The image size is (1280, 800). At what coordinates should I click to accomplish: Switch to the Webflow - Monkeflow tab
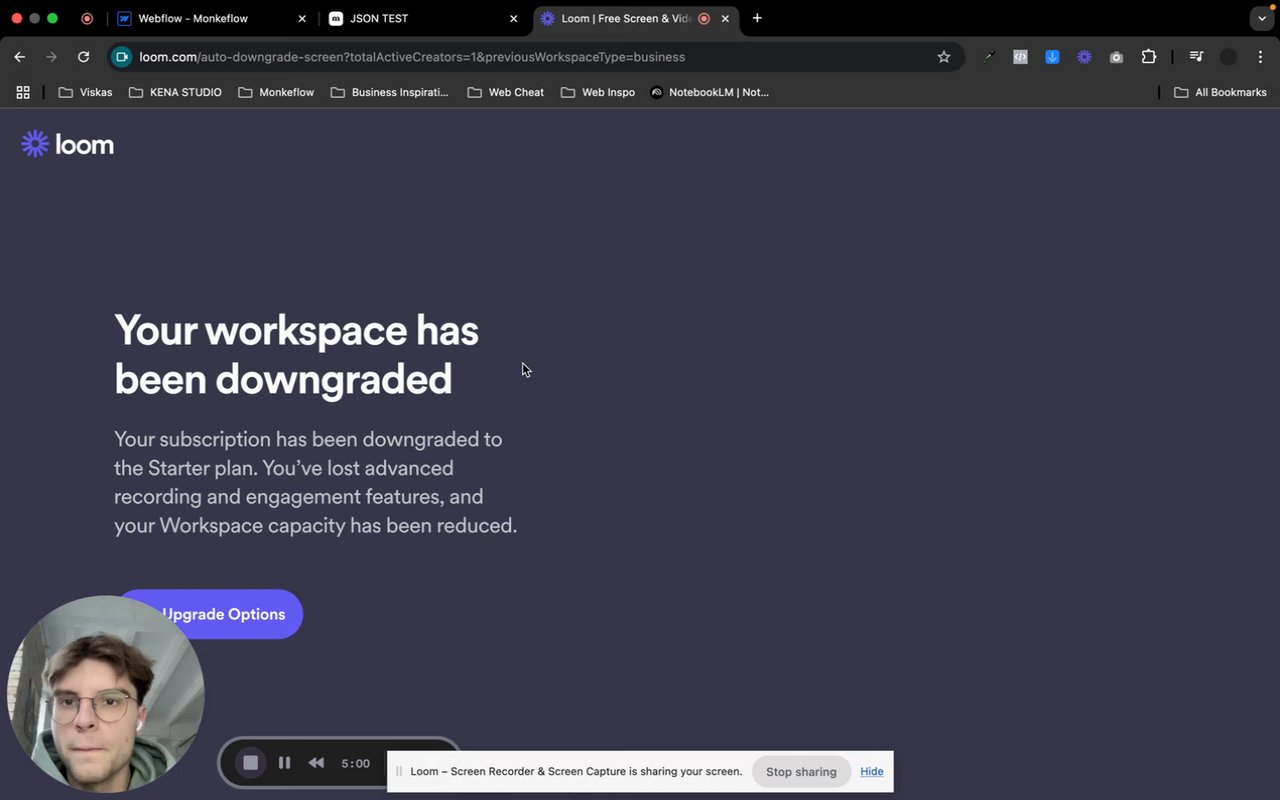[212, 18]
